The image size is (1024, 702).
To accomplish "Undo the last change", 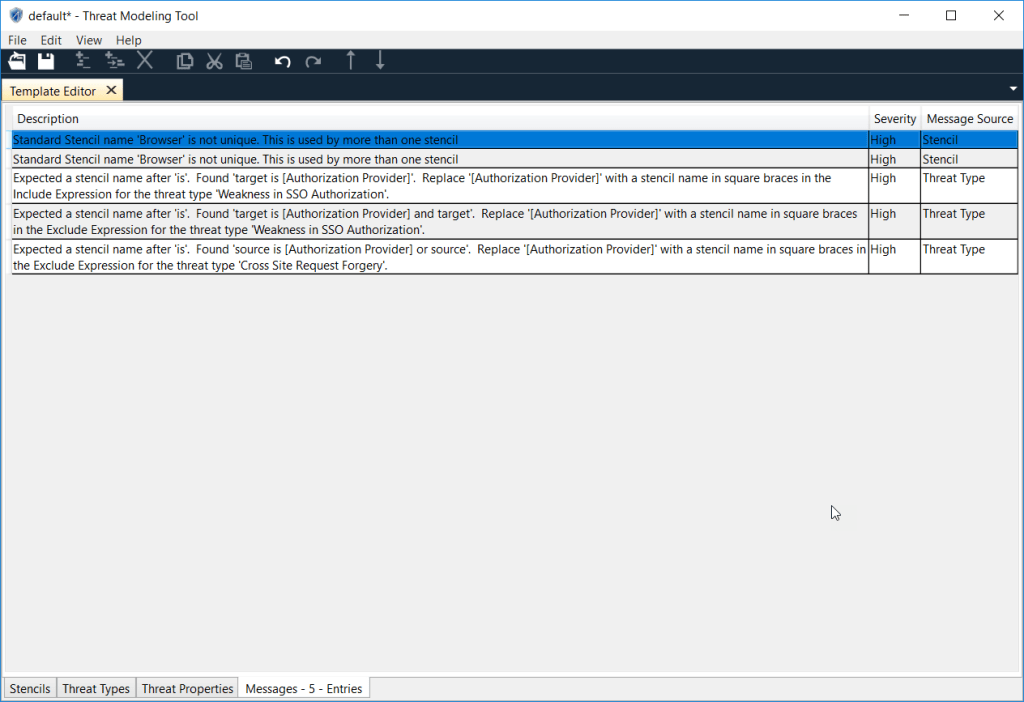I will [281, 60].
